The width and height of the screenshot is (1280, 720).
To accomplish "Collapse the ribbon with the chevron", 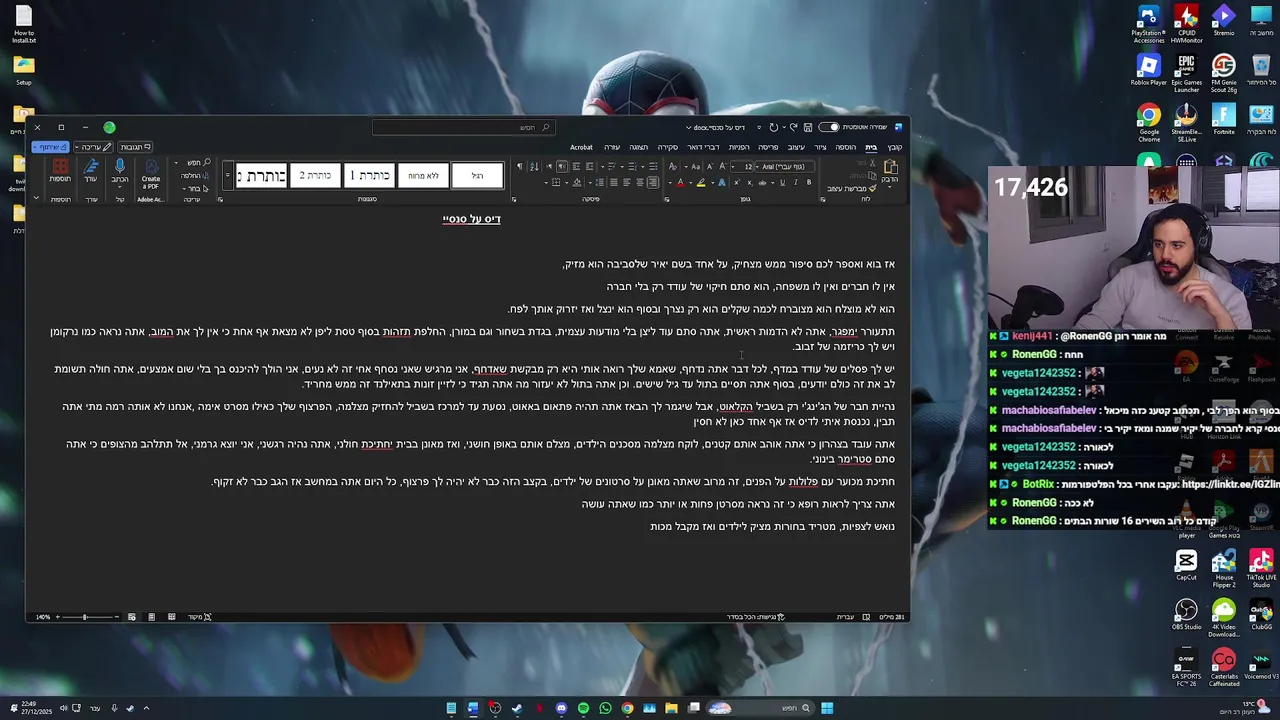I will (x=36, y=198).
